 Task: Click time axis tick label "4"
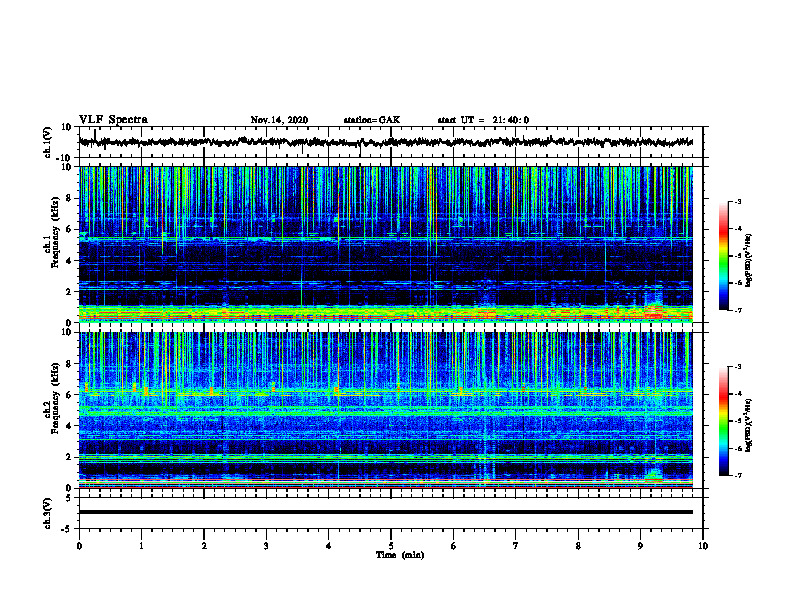pyautogui.click(x=329, y=546)
